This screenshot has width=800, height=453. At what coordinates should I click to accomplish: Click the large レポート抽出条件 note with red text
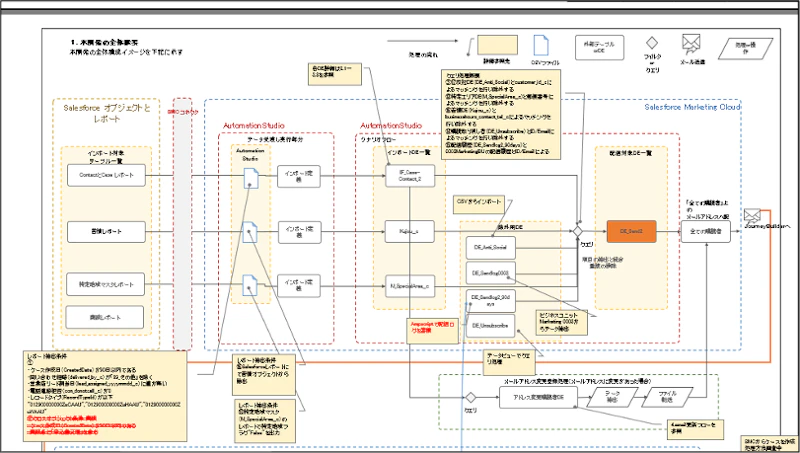105,396
